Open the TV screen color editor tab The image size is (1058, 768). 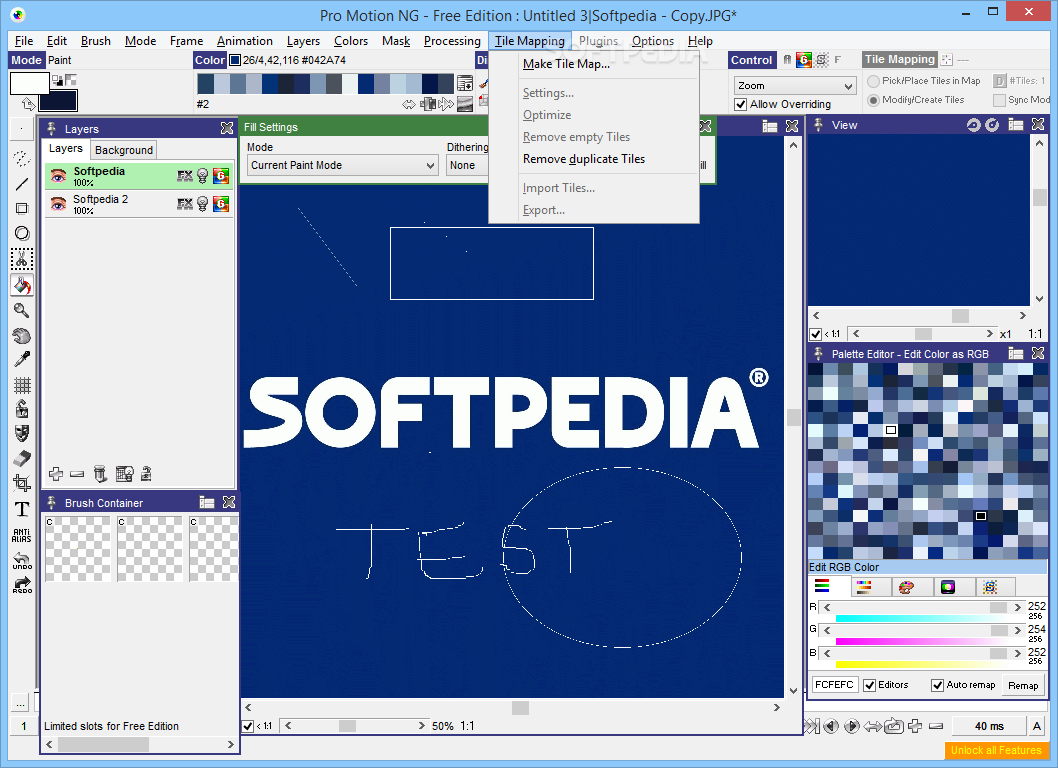(948, 587)
